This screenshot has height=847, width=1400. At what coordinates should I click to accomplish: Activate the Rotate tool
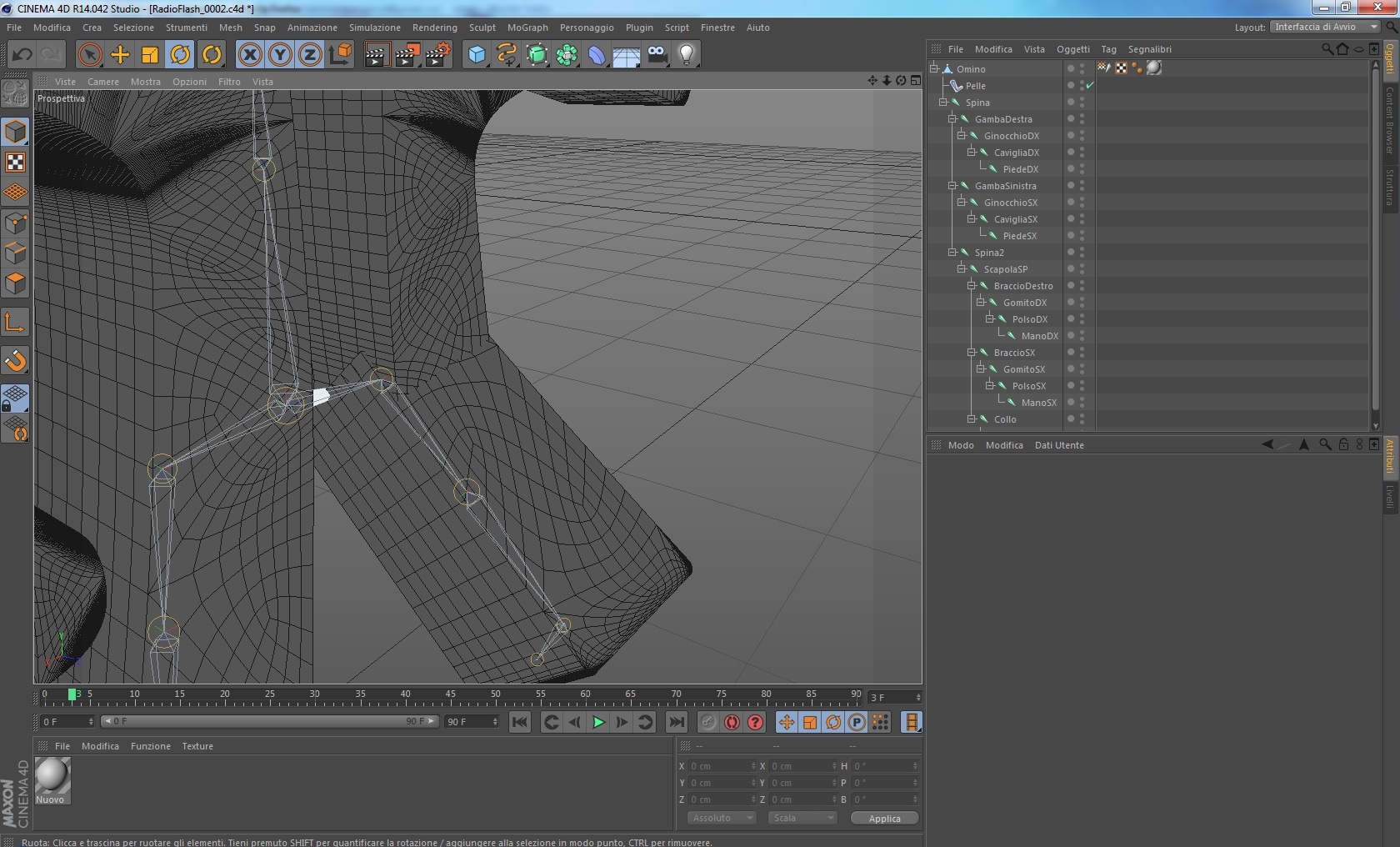(x=180, y=55)
